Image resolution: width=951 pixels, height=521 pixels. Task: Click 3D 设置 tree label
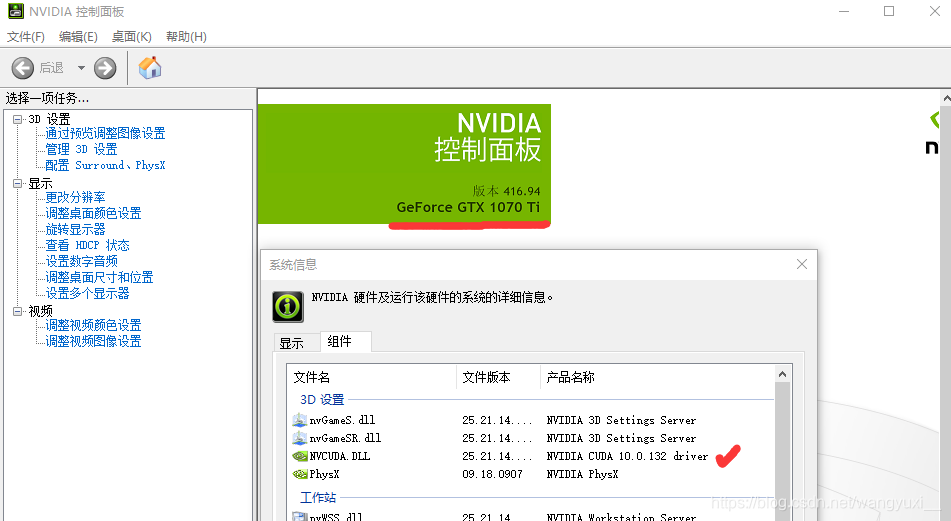point(49,119)
